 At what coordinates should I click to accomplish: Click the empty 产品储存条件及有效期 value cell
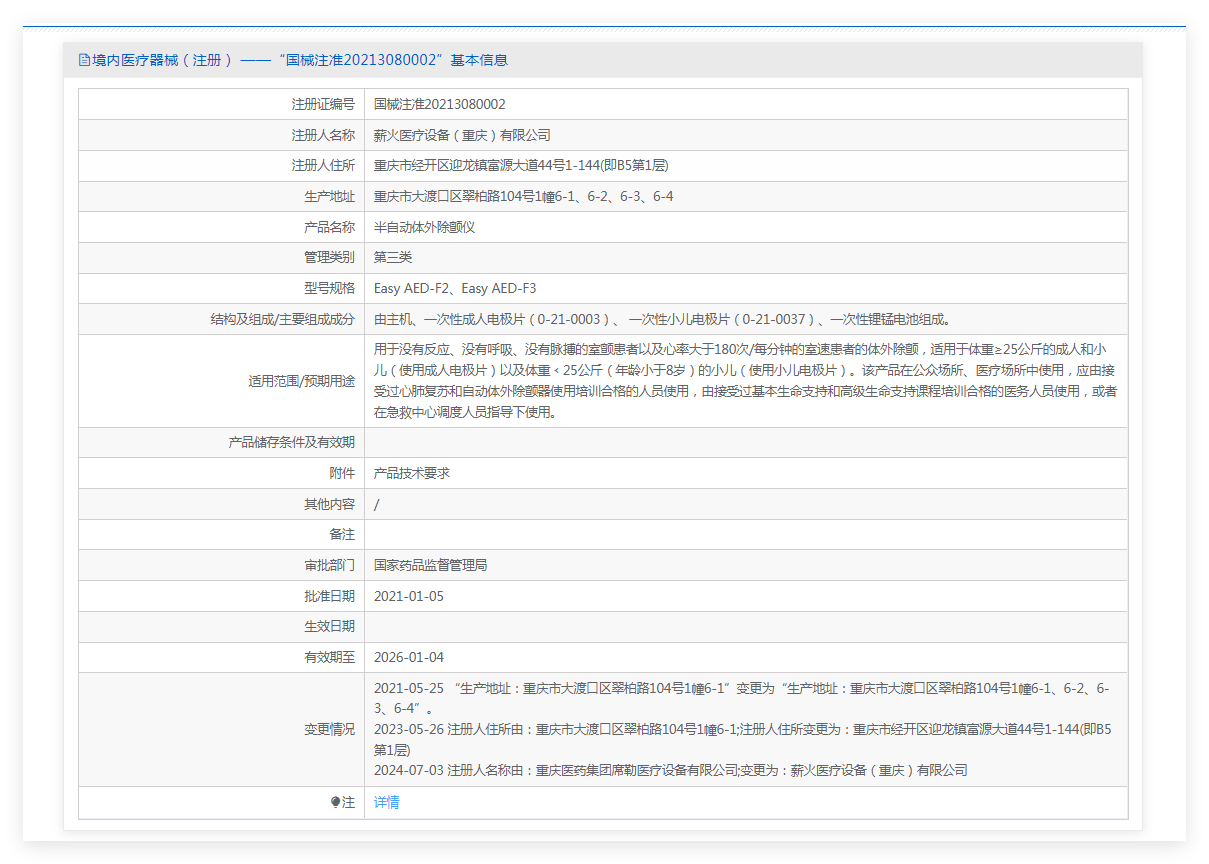pos(745,442)
